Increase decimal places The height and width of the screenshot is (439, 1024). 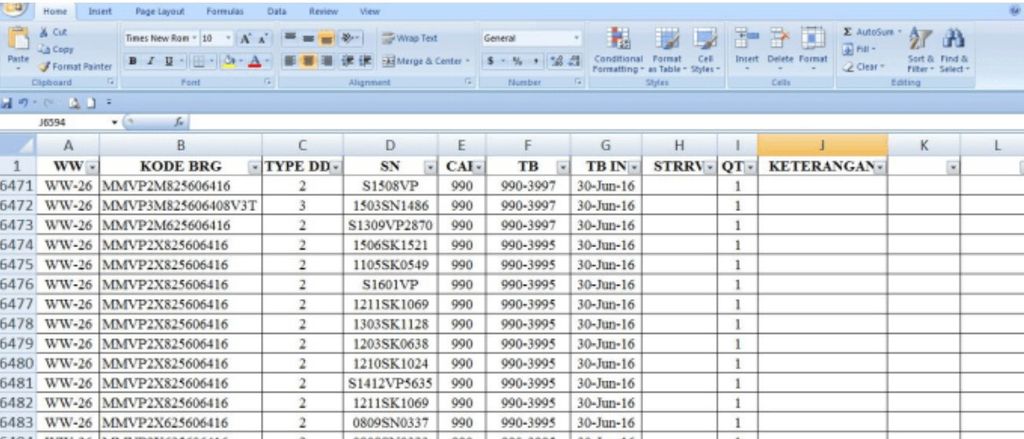pyautogui.click(x=557, y=61)
